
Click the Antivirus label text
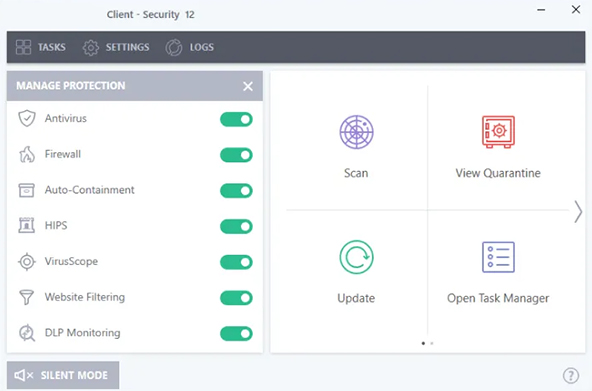66,119
